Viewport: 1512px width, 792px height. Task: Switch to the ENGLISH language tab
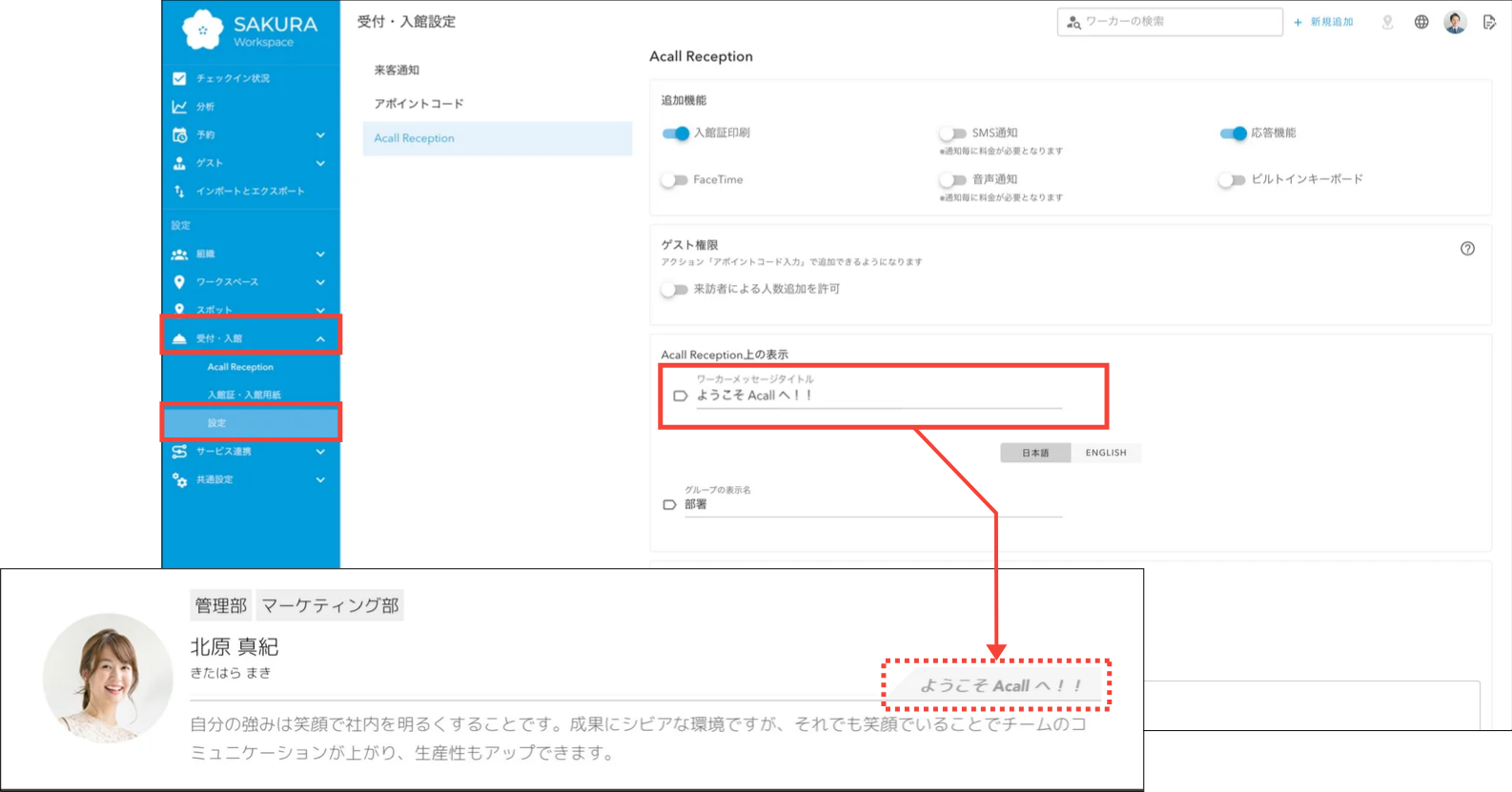pos(1106,453)
